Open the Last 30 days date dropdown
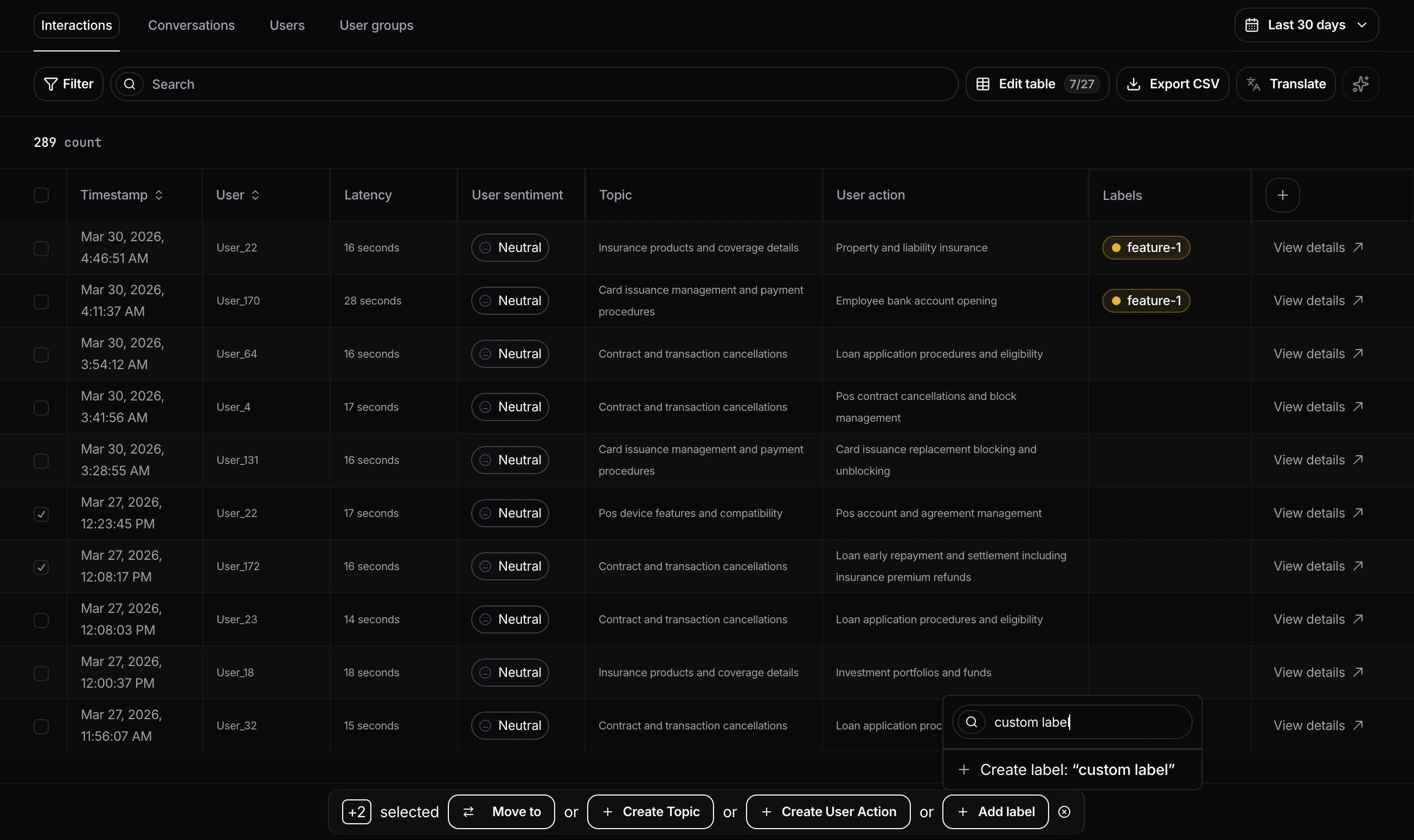The image size is (1414, 840). 1306,25
